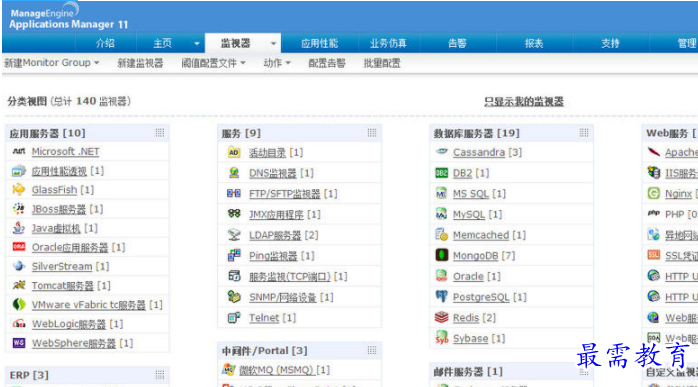Click the 服务监视(TCP端口) icon

(234, 276)
